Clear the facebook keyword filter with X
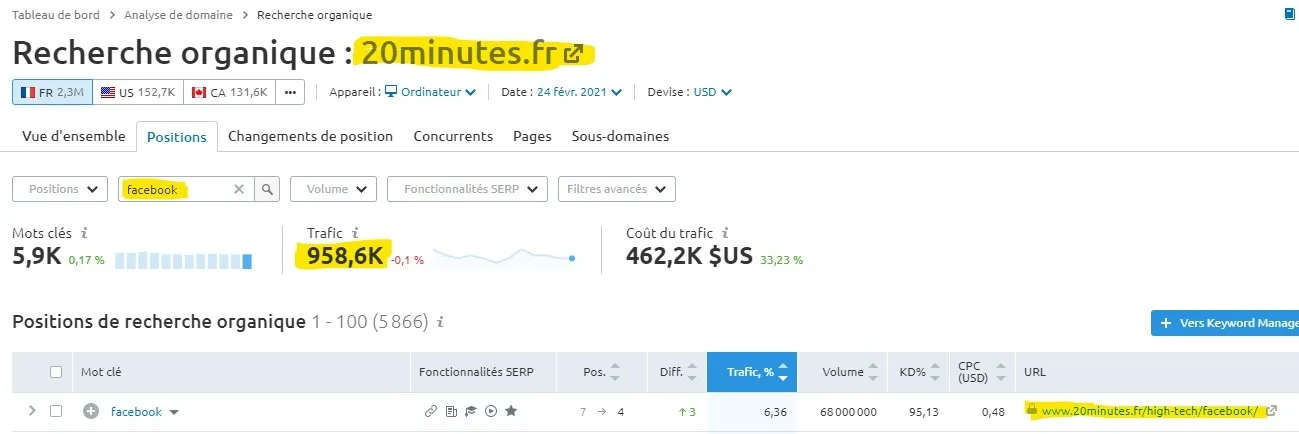This screenshot has width=1299, height=434. tap(238, 188)
